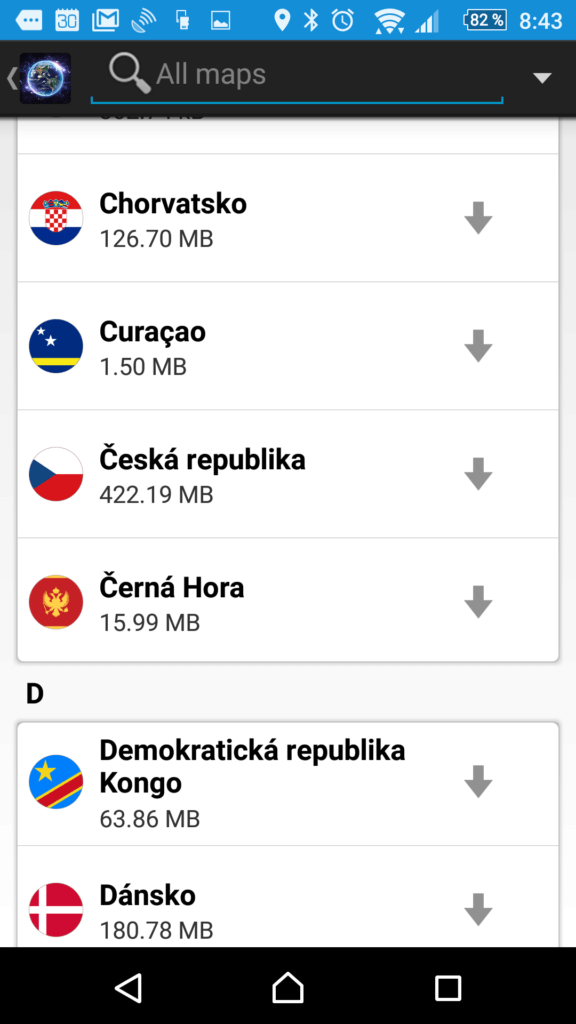Image resolution: width=576 pixels, height=1024 pixels.
Task: Open the header dropdown triangle
Action: click(x=542, y=78)
